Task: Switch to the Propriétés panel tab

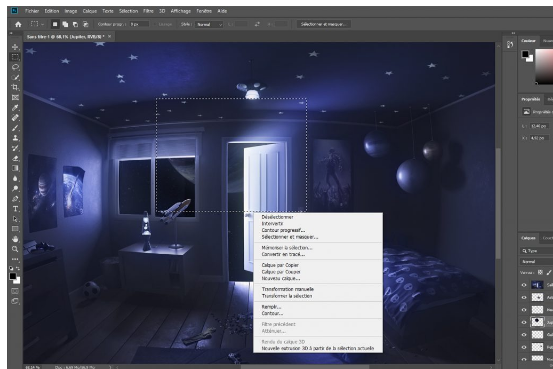Action: point(531,99)
